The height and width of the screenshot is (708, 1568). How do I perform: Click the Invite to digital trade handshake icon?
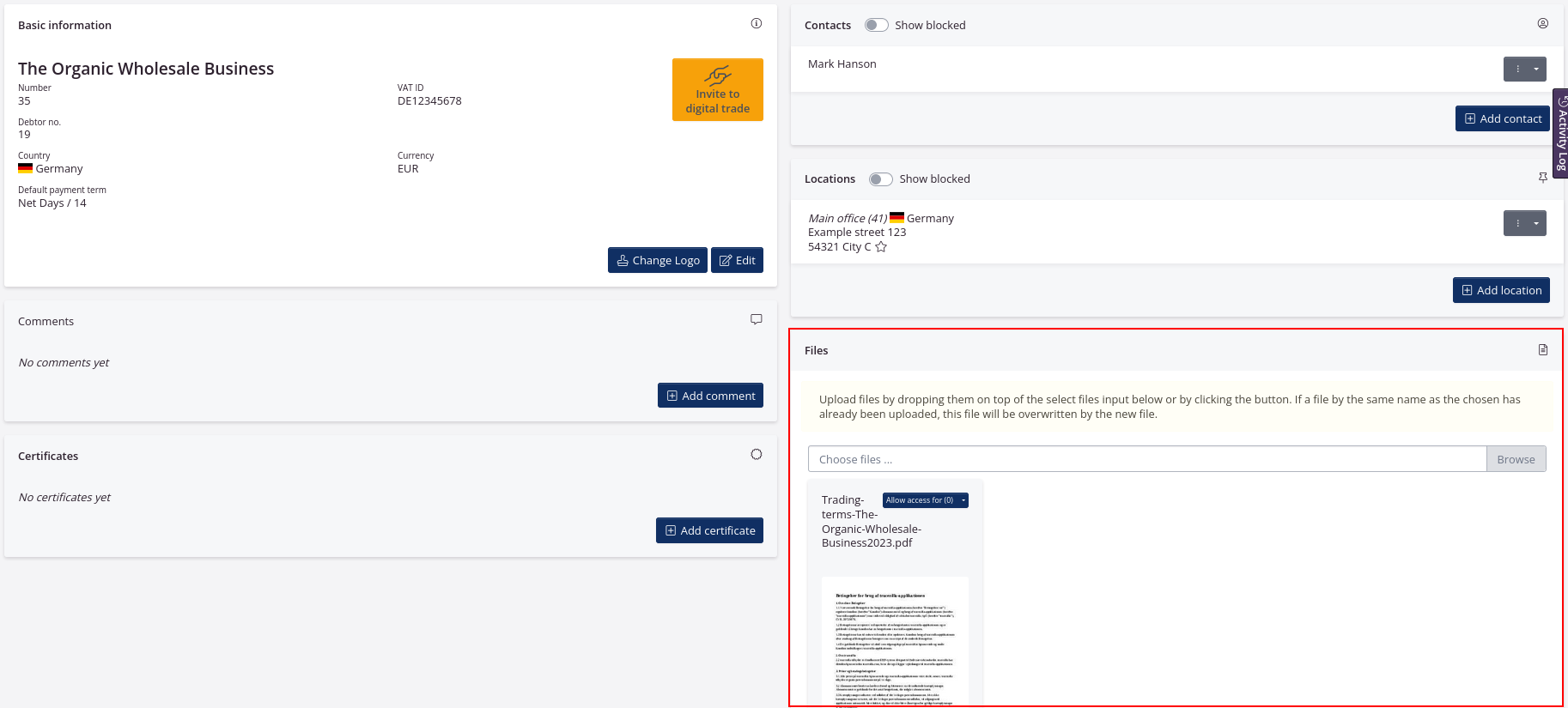[x=717, y=76]
